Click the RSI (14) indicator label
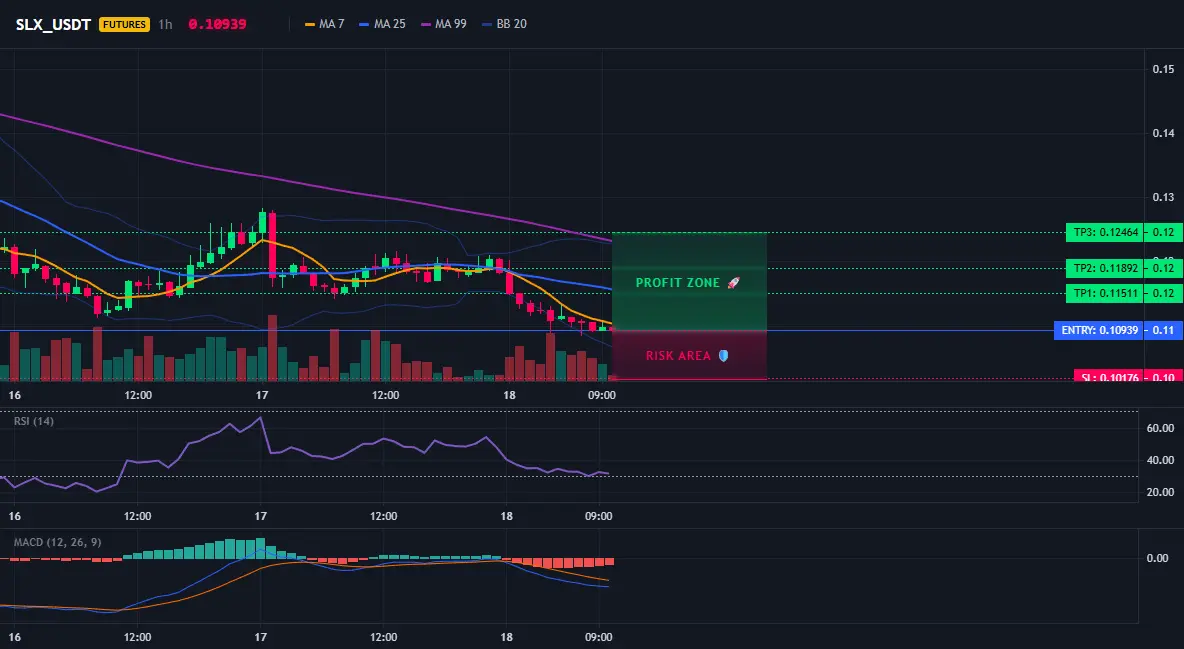This screenshot has width=1184, height=649. point(34,421)
